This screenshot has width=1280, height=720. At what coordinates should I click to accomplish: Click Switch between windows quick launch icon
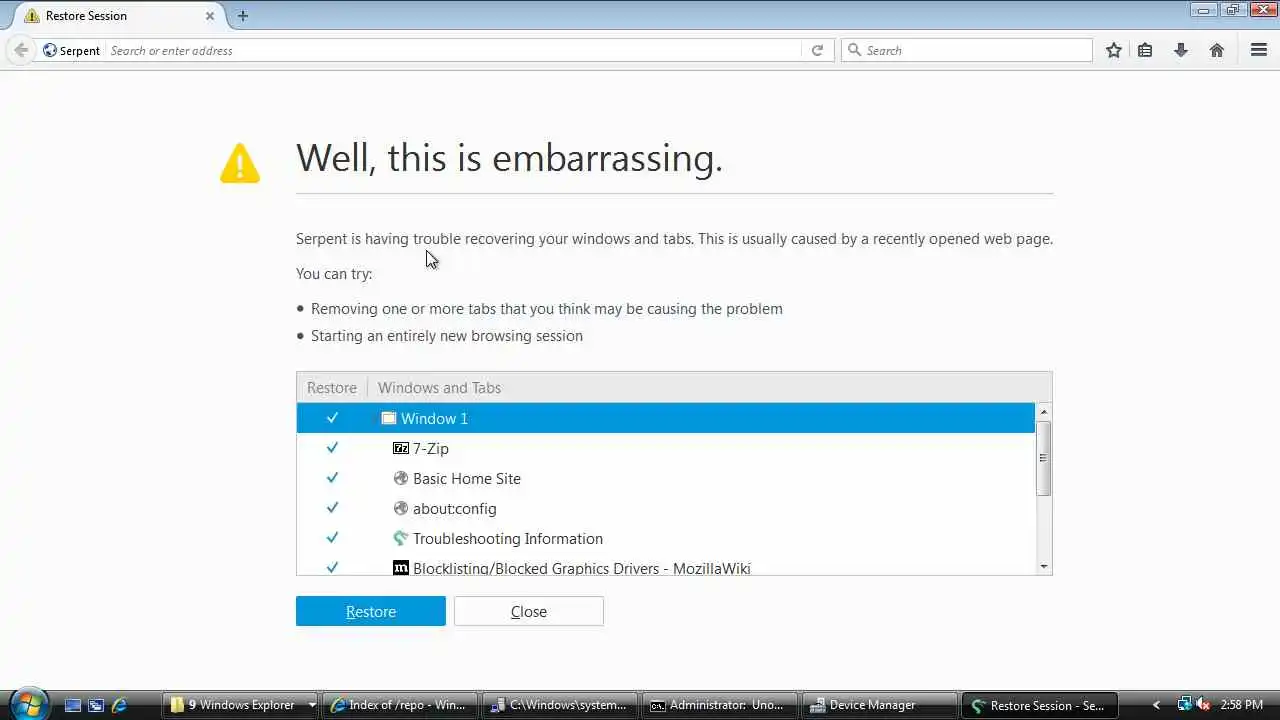[x=96, y=705]
